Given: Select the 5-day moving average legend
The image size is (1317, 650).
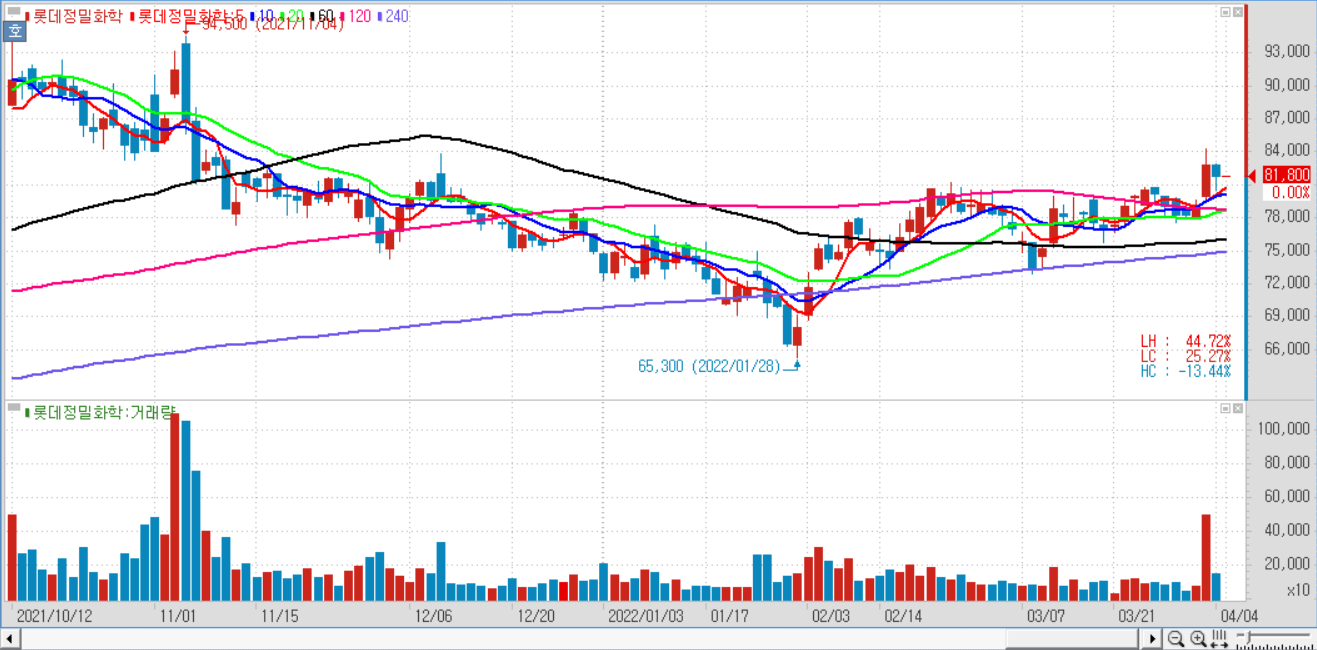Looking at the screenshot, I should point(186,16).
